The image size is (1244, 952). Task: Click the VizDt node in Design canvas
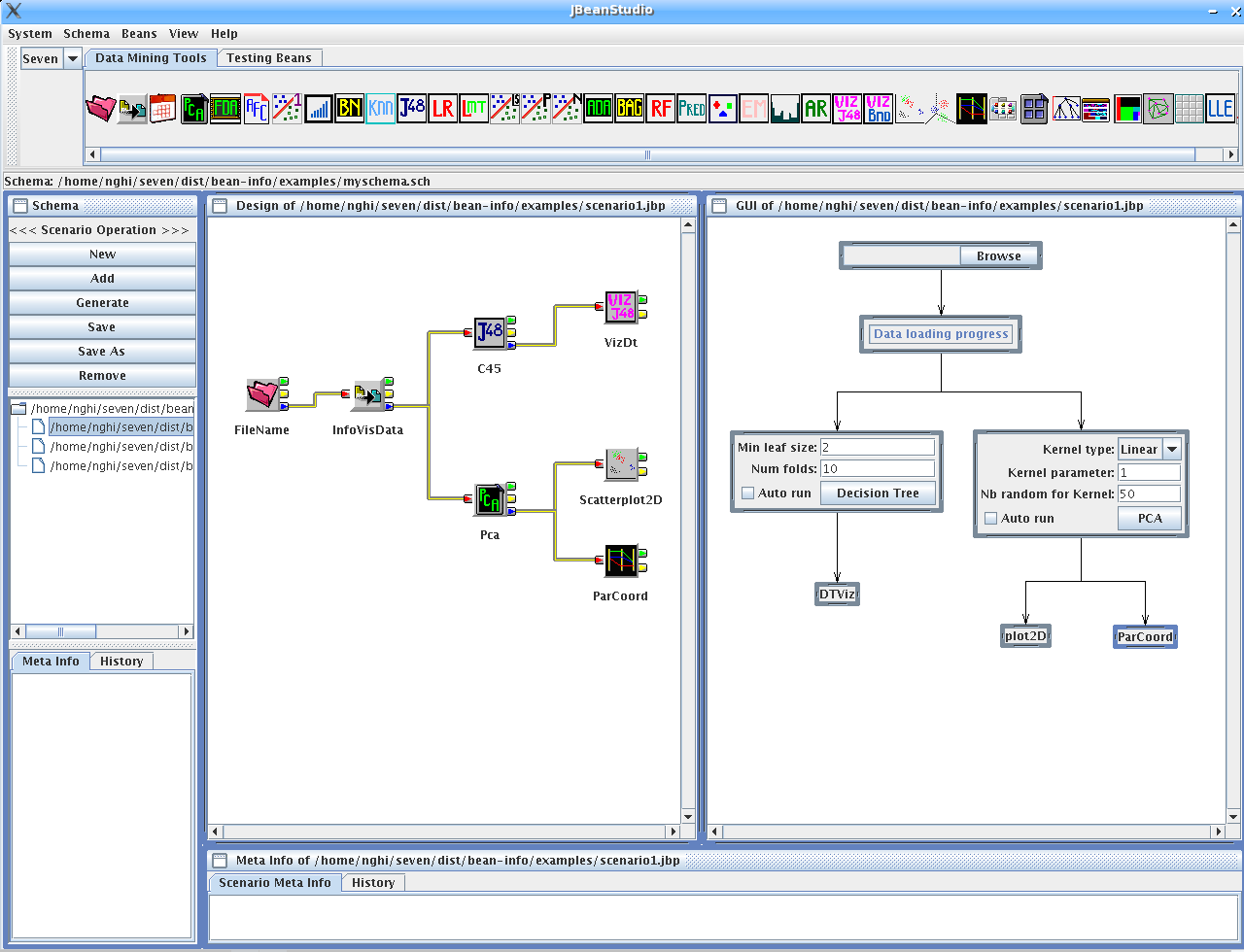[x=621, y=307]
